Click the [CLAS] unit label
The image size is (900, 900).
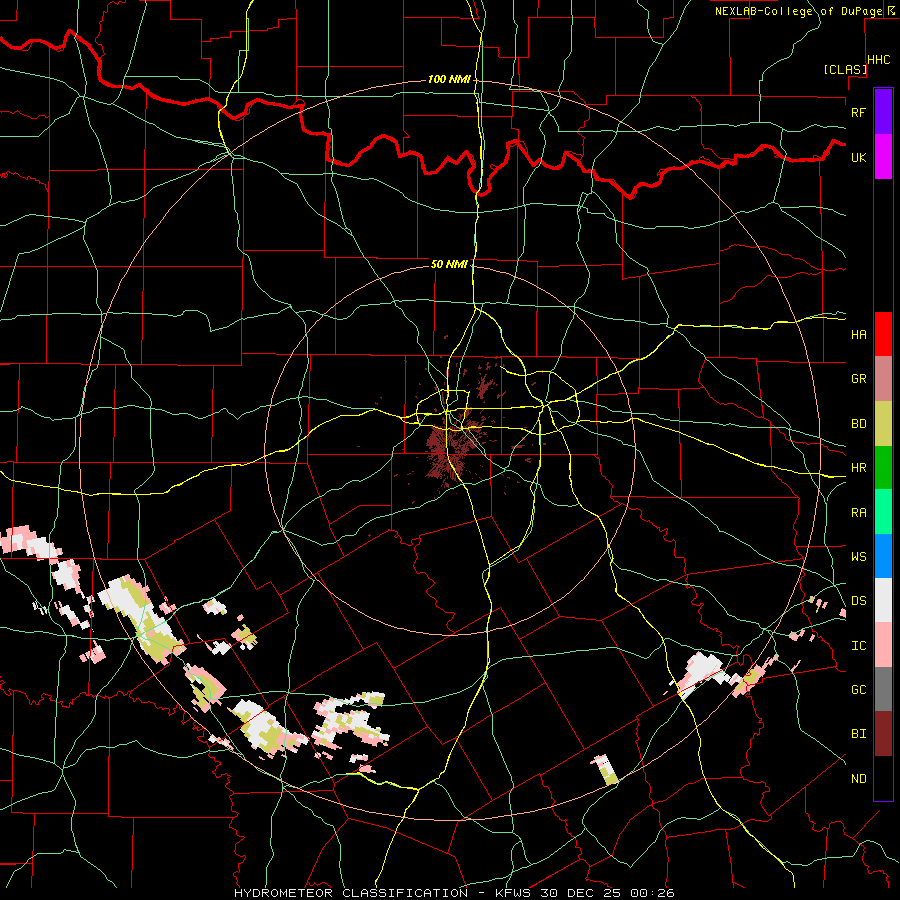845,69
